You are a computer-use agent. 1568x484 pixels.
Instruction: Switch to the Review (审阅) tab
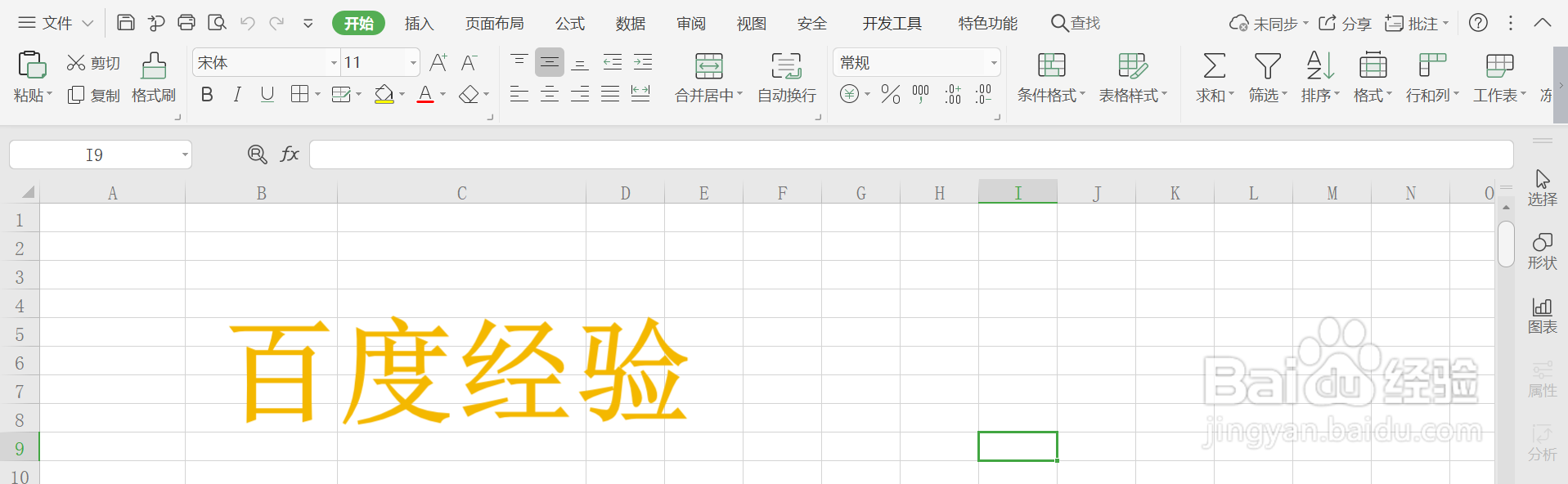691,24
